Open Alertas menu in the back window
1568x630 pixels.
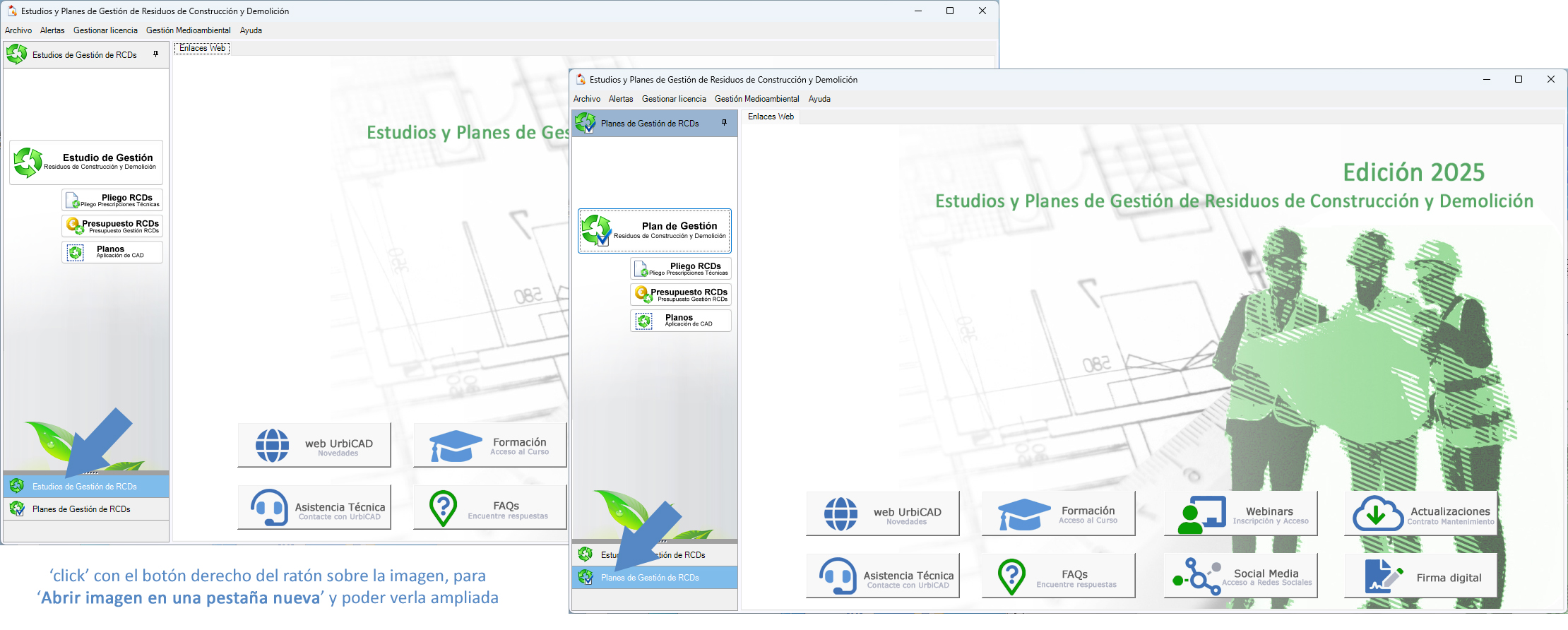click(x=52, y=30)
